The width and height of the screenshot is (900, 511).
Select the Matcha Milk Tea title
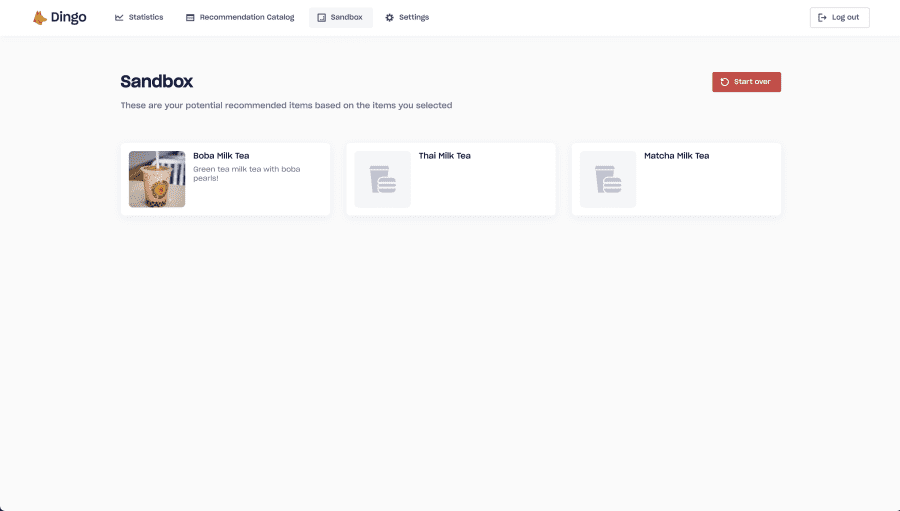(x=676, y=156)
